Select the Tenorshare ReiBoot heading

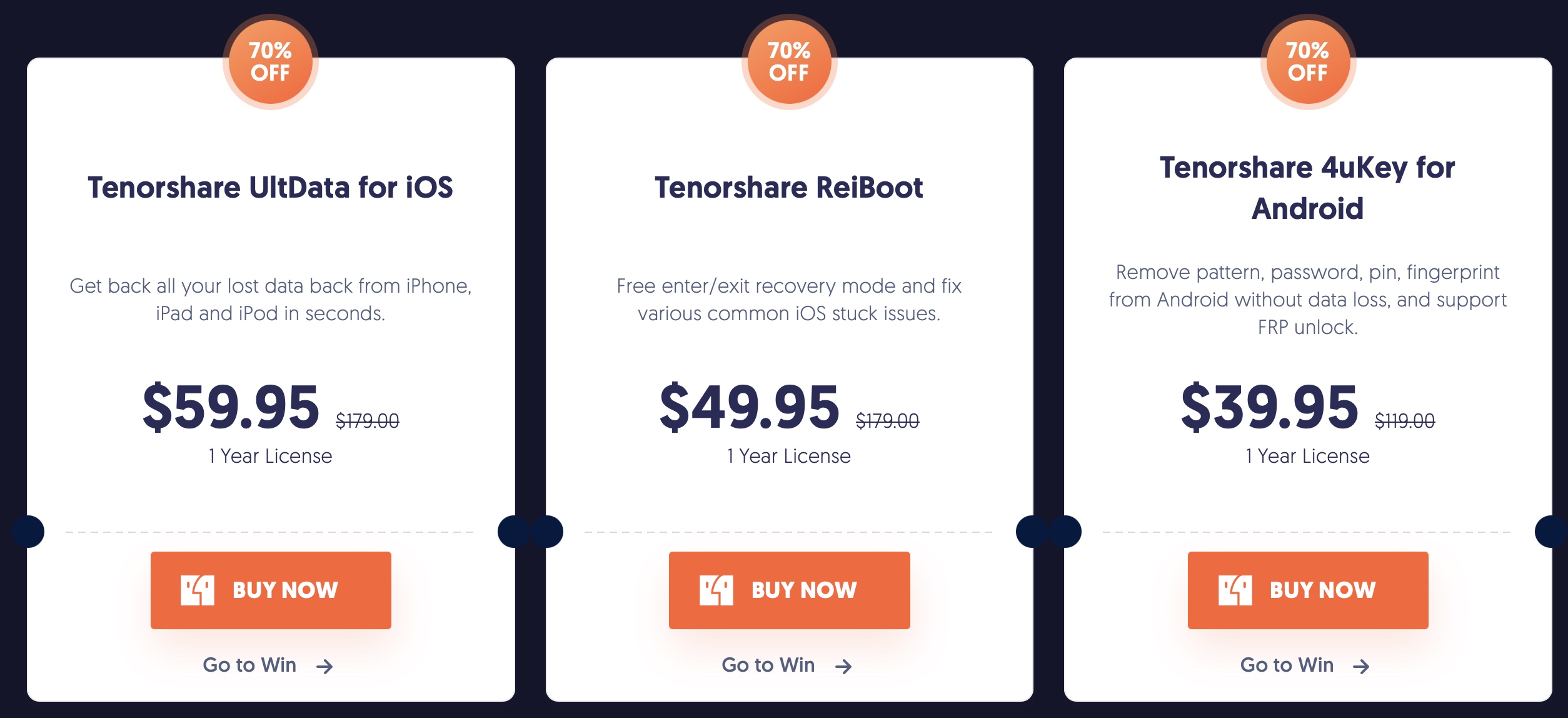coord(789,188)
